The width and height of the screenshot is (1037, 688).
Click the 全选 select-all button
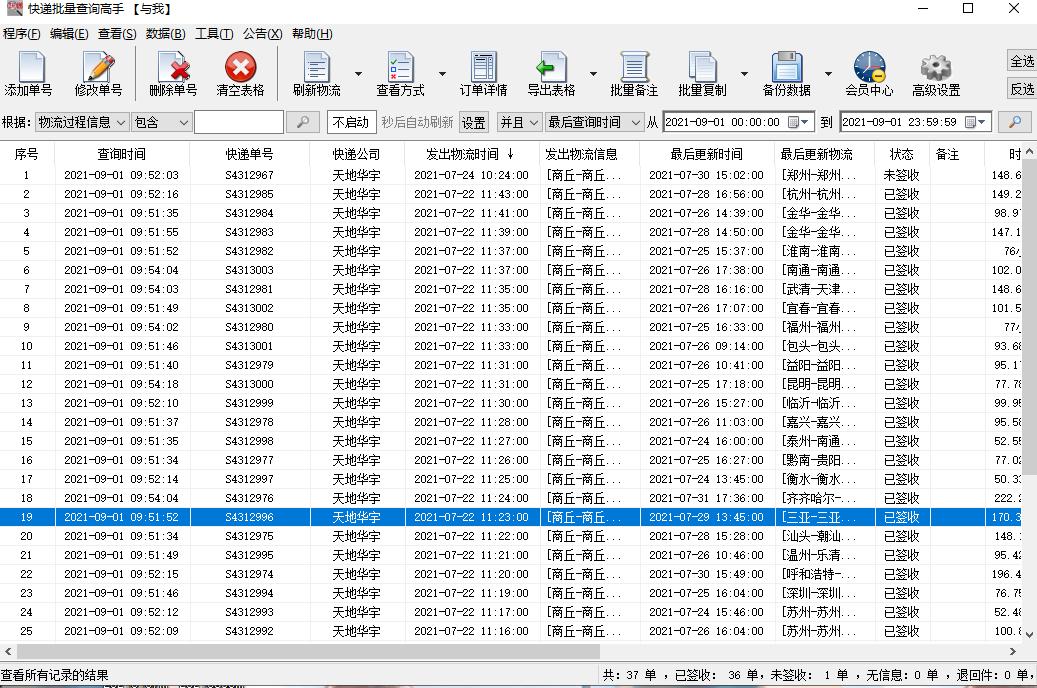(1024, 62)
